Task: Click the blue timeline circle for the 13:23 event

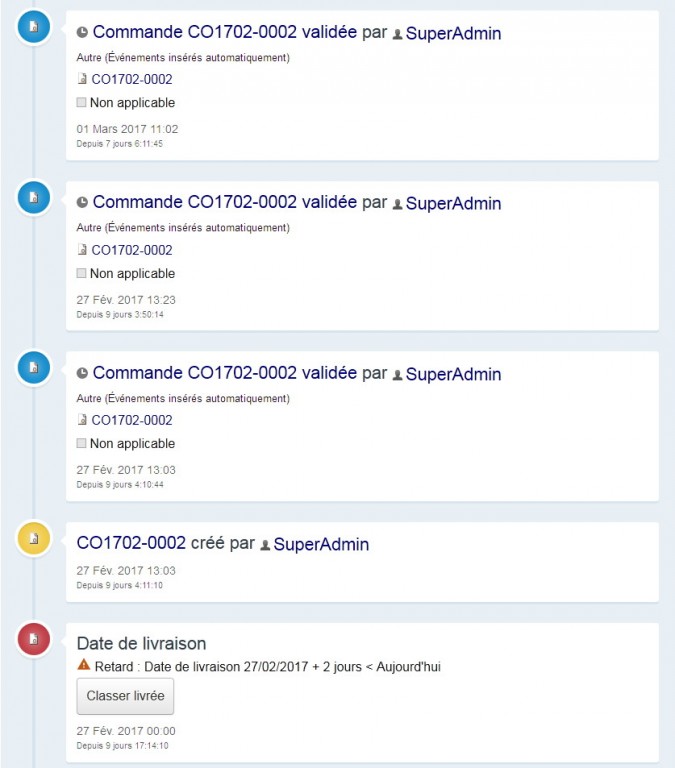Action: pyautogui.click(x=34, y=198)
